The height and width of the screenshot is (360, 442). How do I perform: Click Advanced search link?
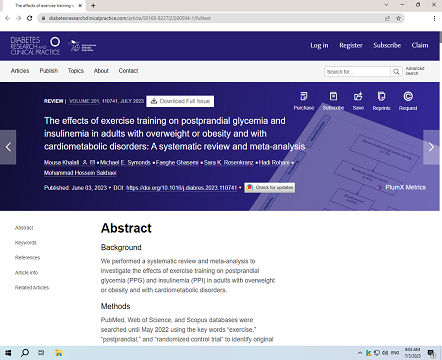pos(415,71)
